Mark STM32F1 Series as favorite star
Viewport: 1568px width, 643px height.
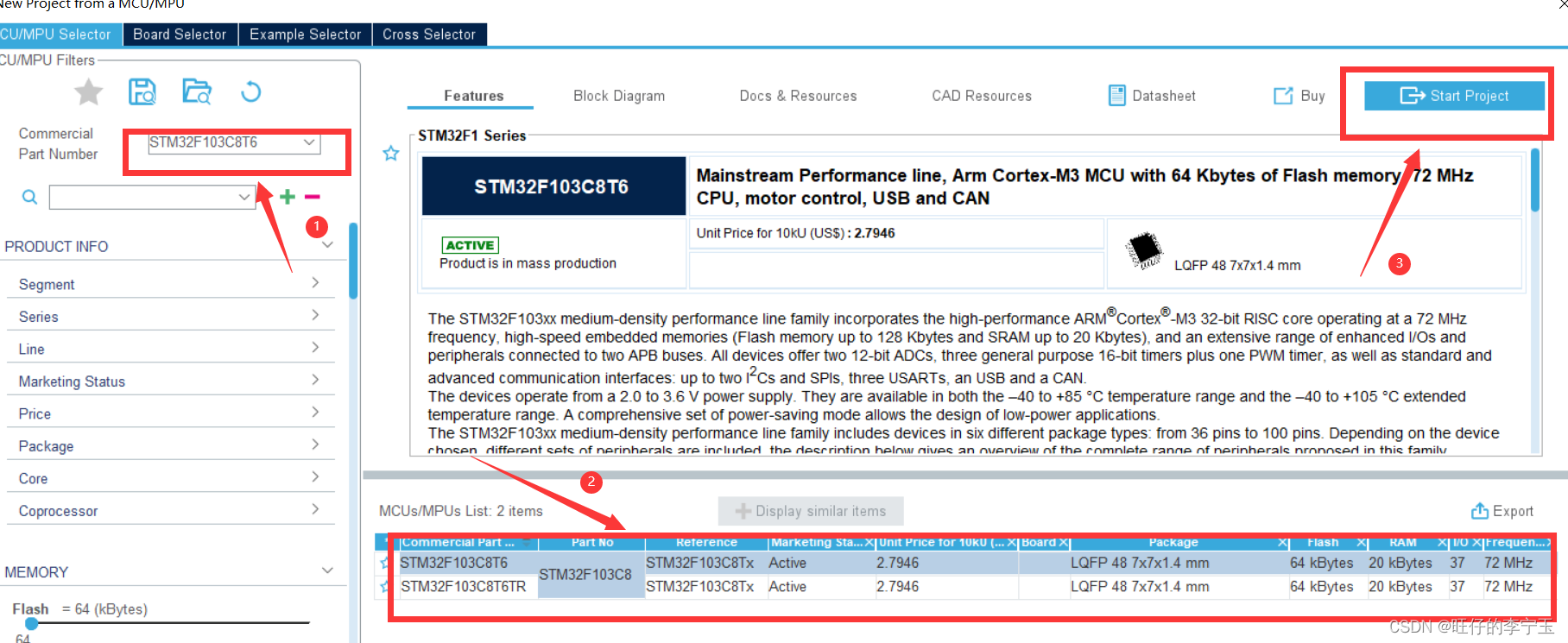(391, 154)
